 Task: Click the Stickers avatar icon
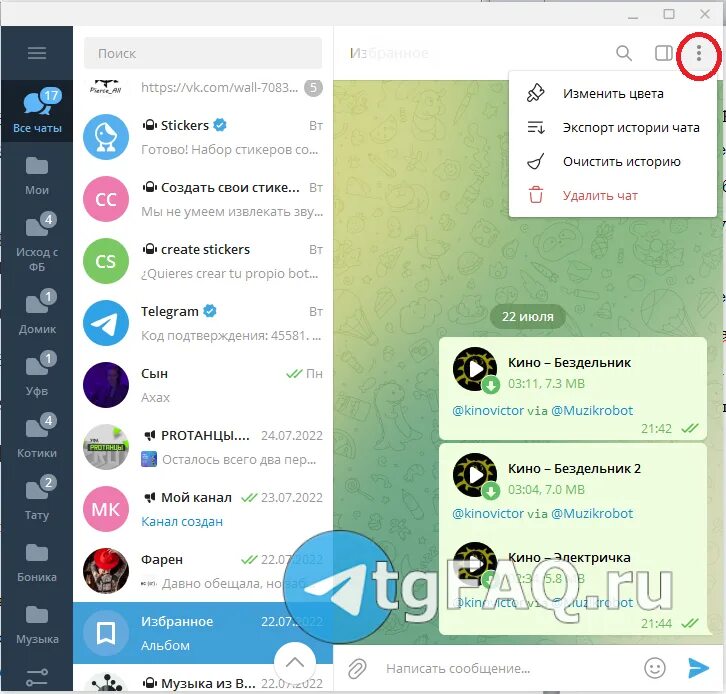(x=106, y=137)
